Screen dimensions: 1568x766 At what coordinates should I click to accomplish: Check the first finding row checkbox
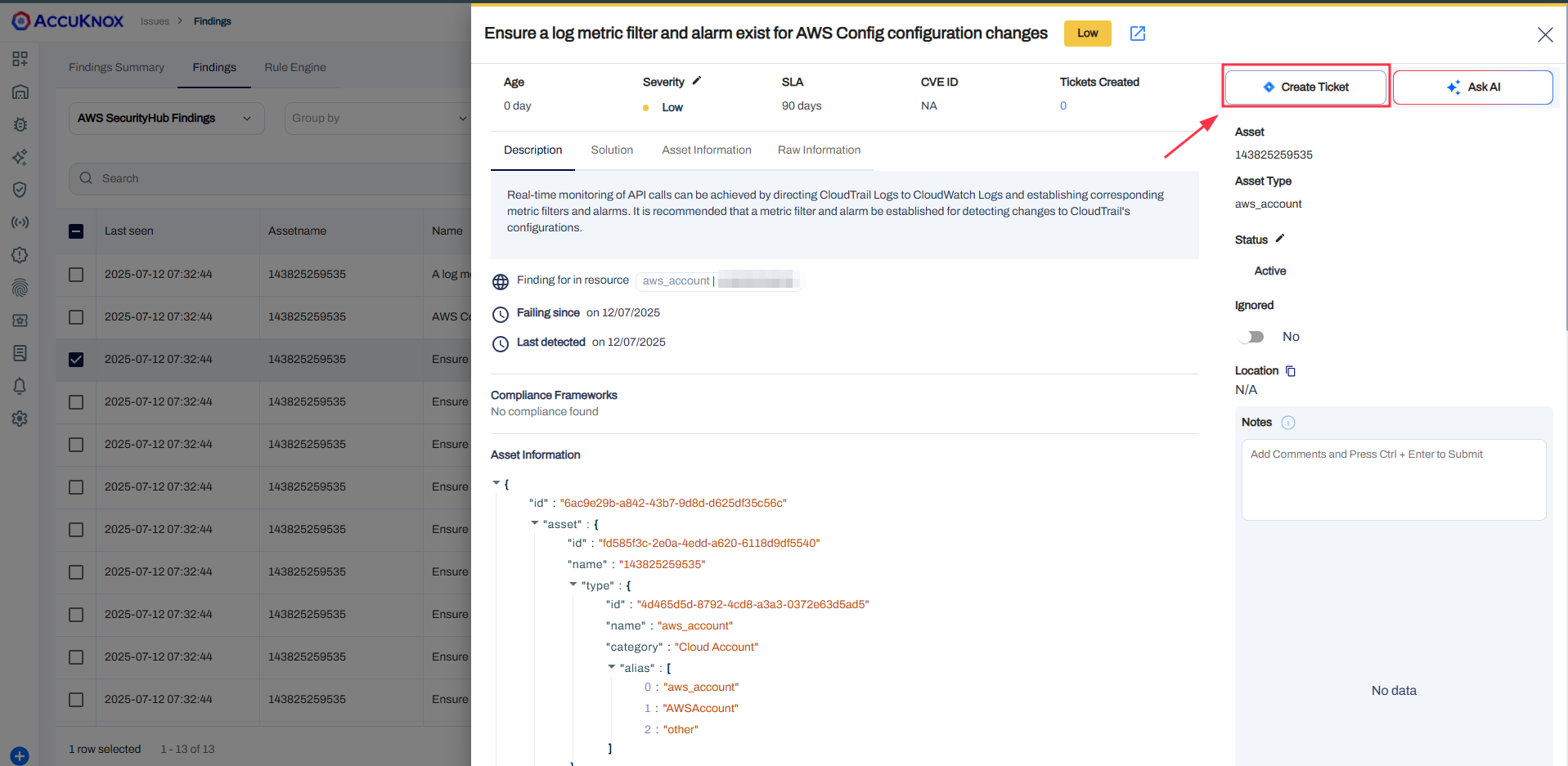point(75,274)
